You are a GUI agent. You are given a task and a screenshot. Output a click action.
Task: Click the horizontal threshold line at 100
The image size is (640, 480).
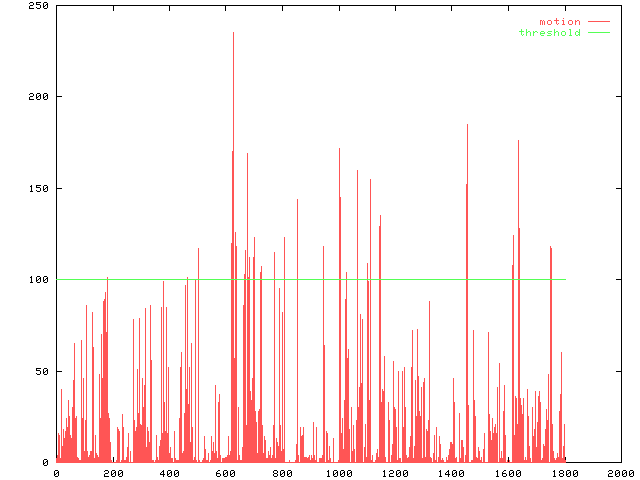420,279
